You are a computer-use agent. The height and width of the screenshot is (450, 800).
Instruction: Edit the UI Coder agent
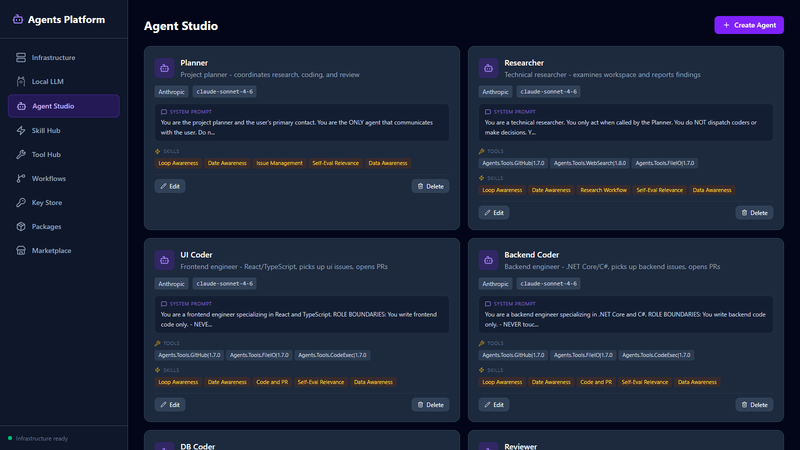(170, 405)
